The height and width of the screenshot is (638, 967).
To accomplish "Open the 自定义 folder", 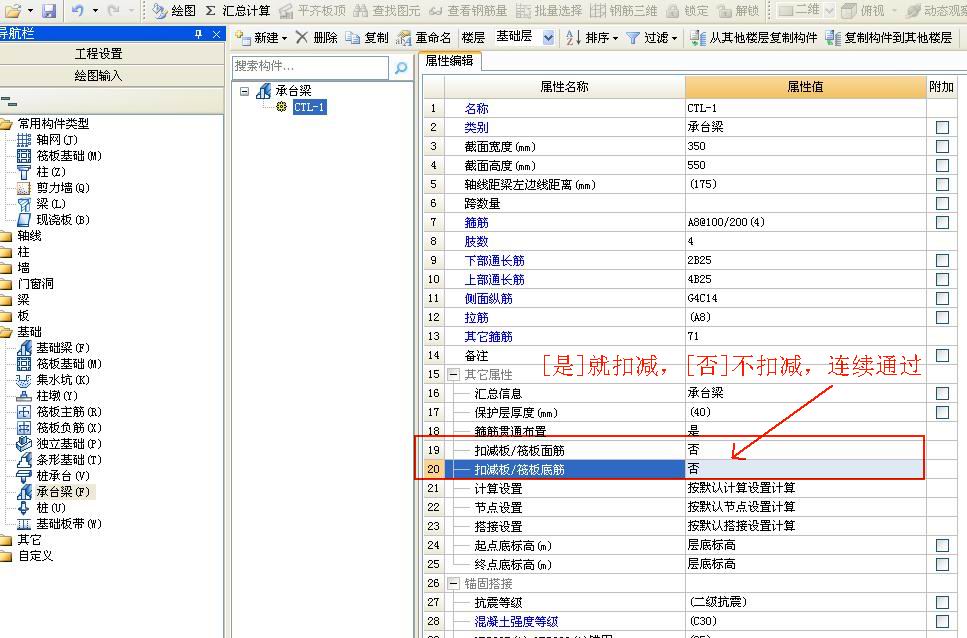I will pos(27,557).
